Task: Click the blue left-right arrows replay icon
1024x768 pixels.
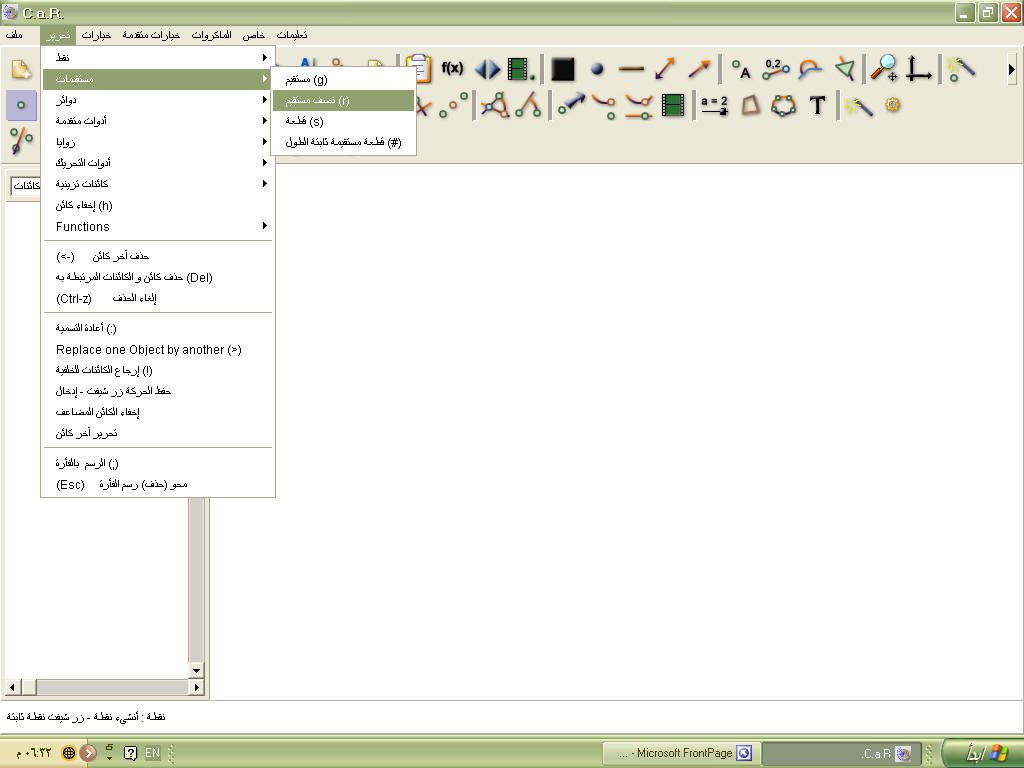Action: pyautogui.click(x=487, y=69)
